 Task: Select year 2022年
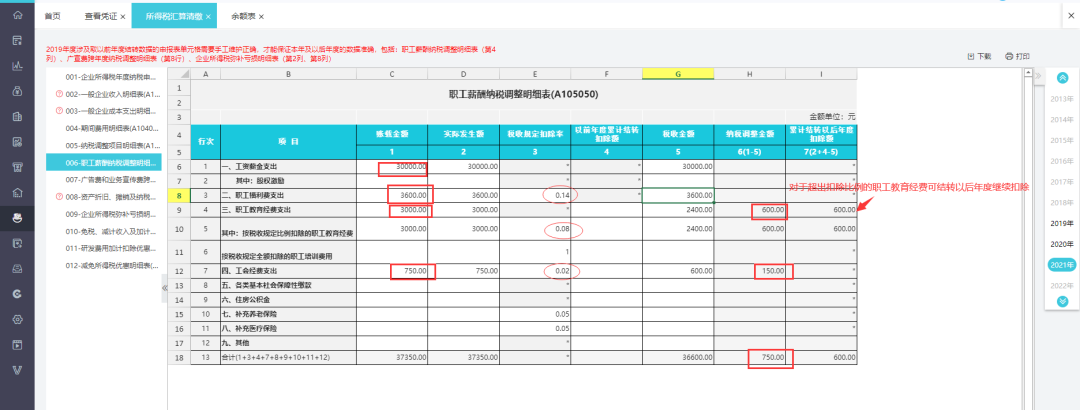click(1062, 285)
